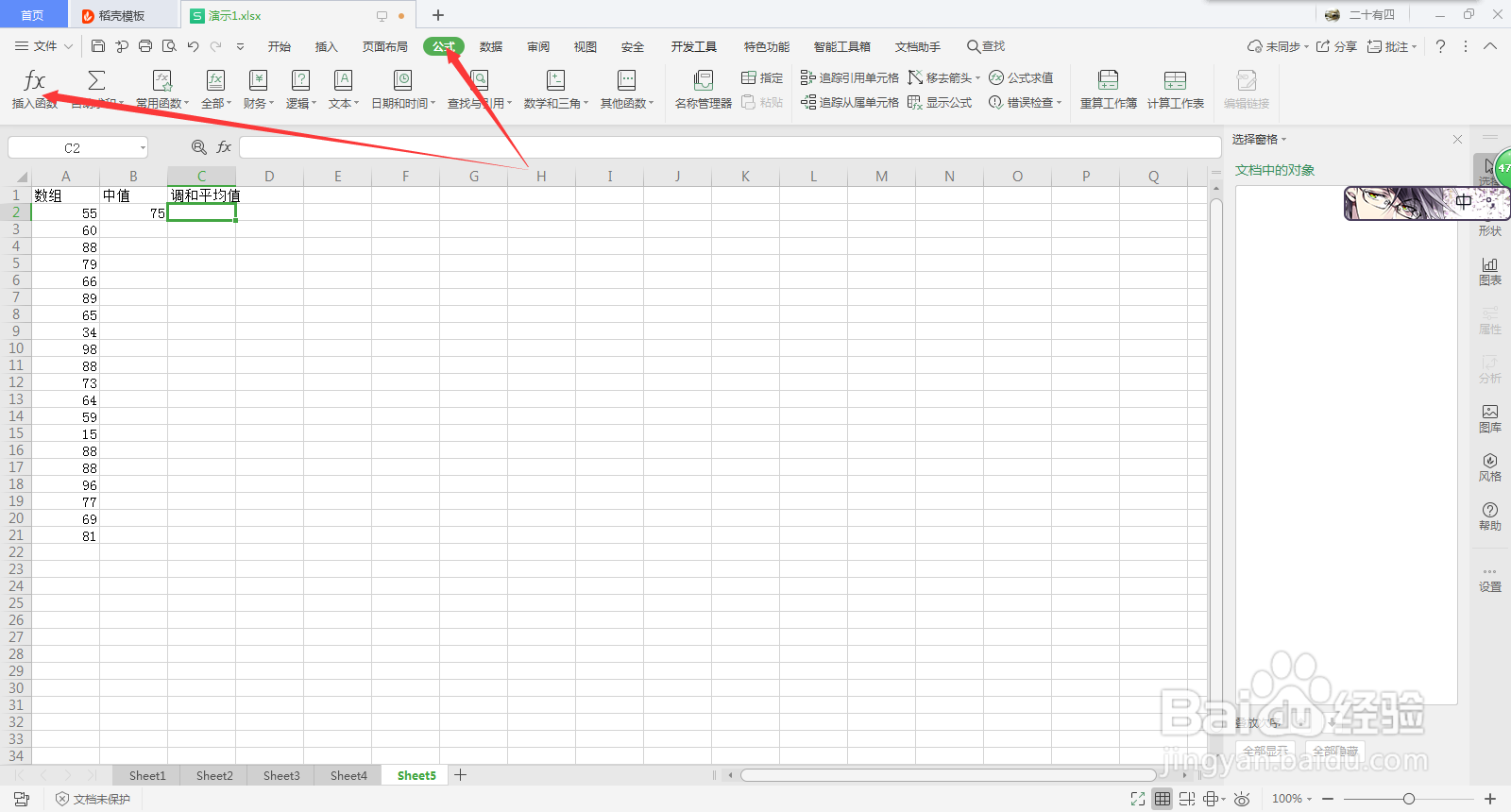Viewport: 1511px width, 812px height.
Task: Collapse the ribbon with the chevron
Action: tap(1490, 46)
